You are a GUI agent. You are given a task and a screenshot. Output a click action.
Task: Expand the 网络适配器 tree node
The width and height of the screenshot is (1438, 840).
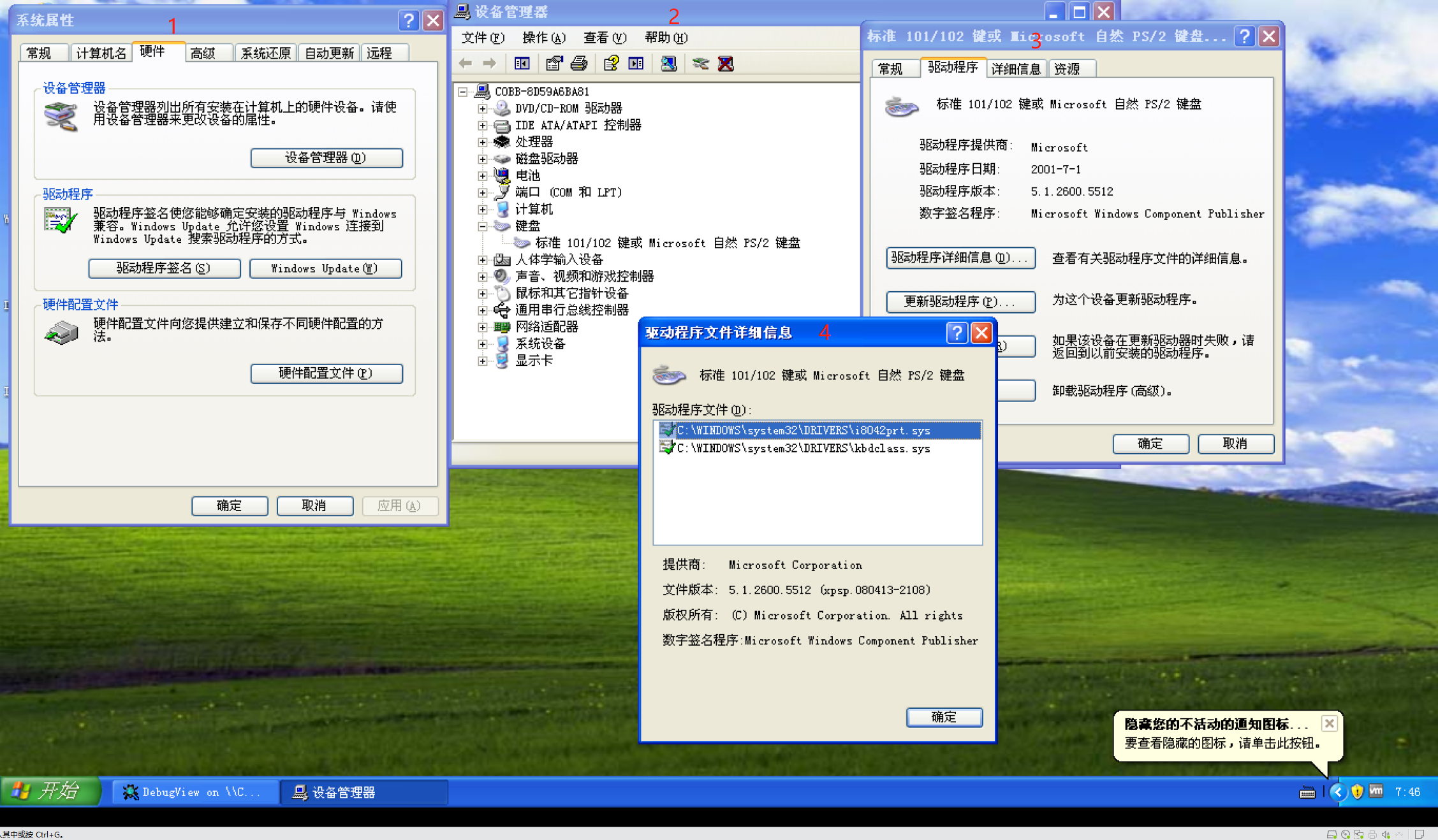[x=483, y=327]
